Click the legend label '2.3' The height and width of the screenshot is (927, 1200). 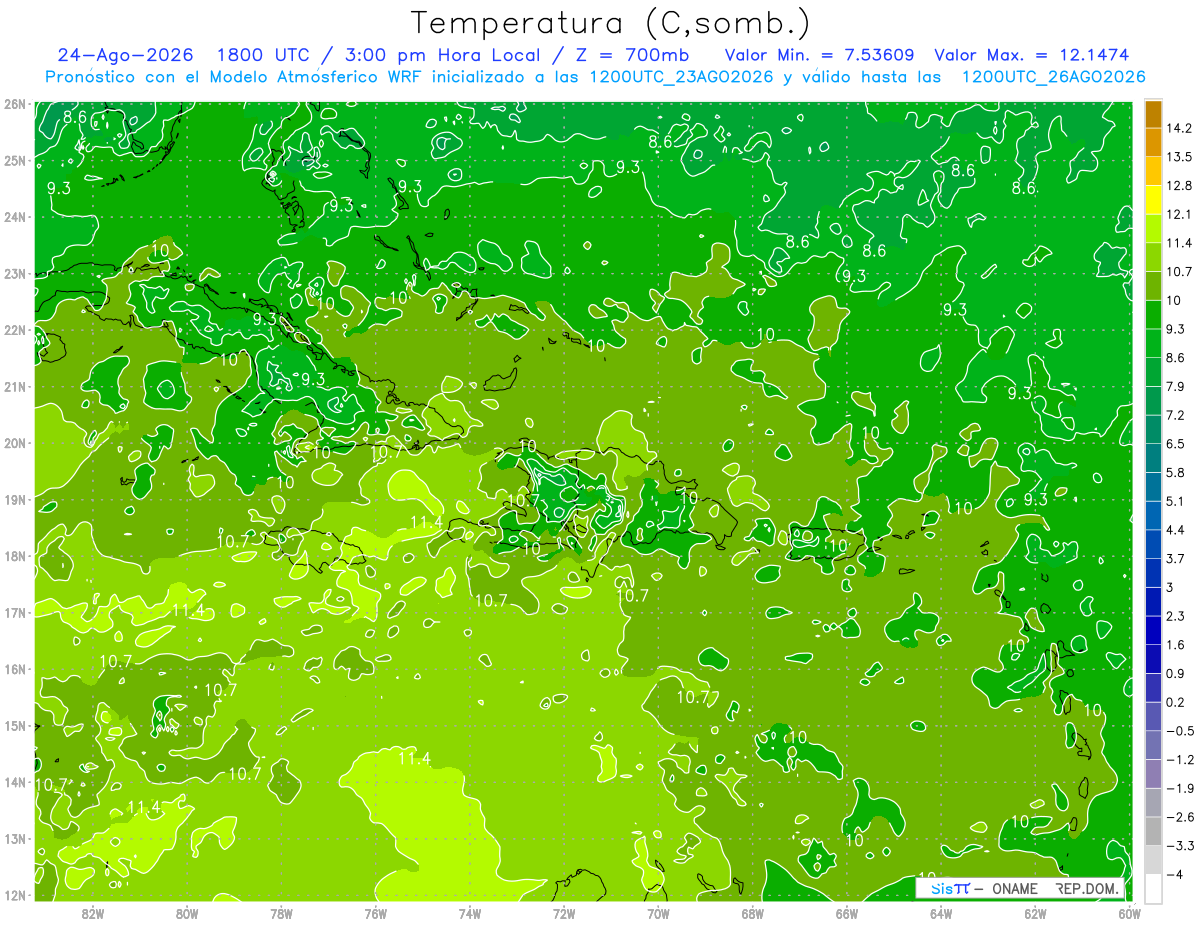[1176, 616]
